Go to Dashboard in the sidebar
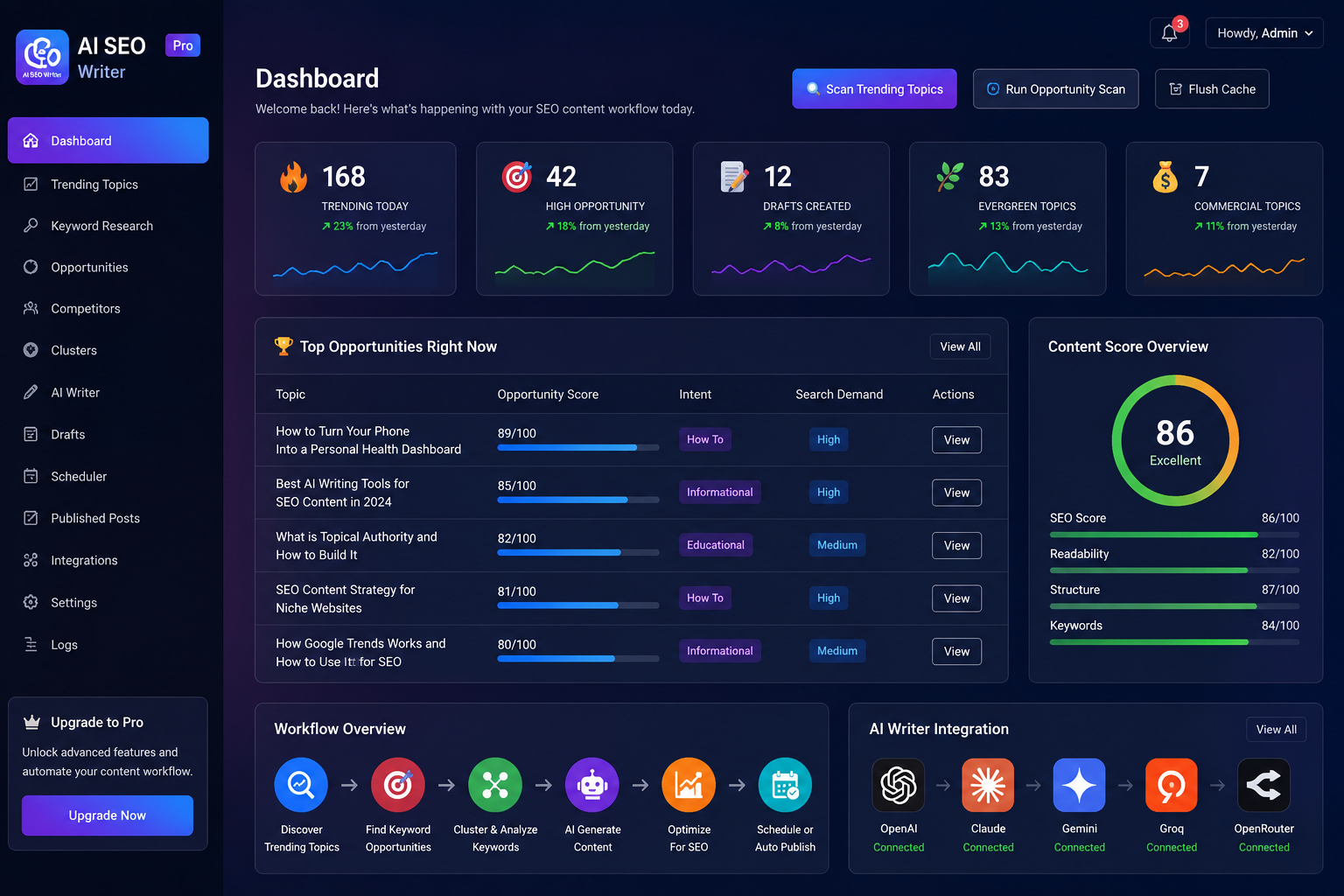Screen dimensions: 1344x896 click(108, 140)
